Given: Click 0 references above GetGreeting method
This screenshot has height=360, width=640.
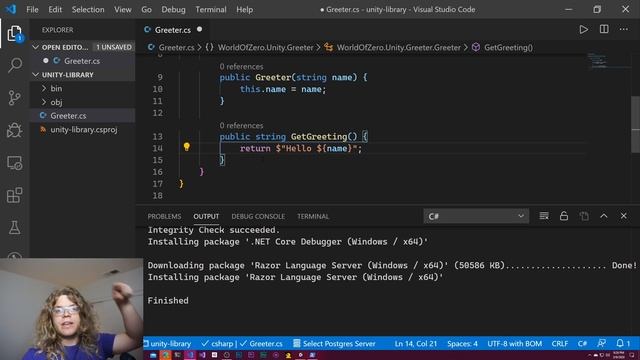Looking at the screenshot, I should (241, 126).
